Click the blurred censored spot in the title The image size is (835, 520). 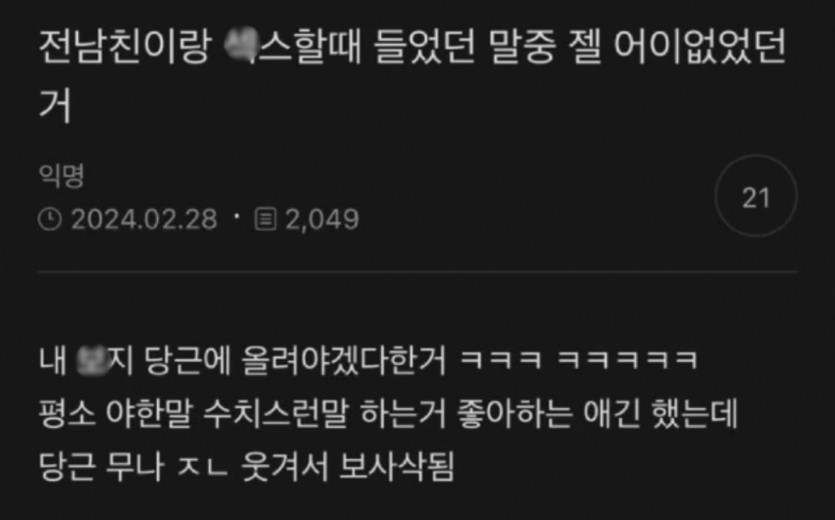[241, 46]
